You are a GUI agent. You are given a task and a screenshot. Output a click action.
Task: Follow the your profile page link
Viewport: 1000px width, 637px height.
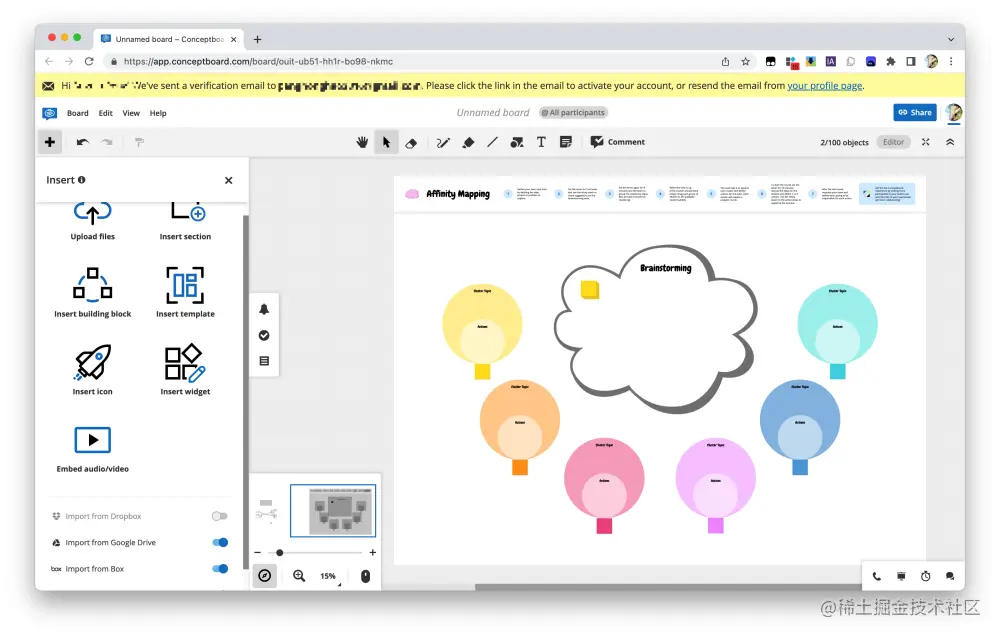(x=825, y=85)
